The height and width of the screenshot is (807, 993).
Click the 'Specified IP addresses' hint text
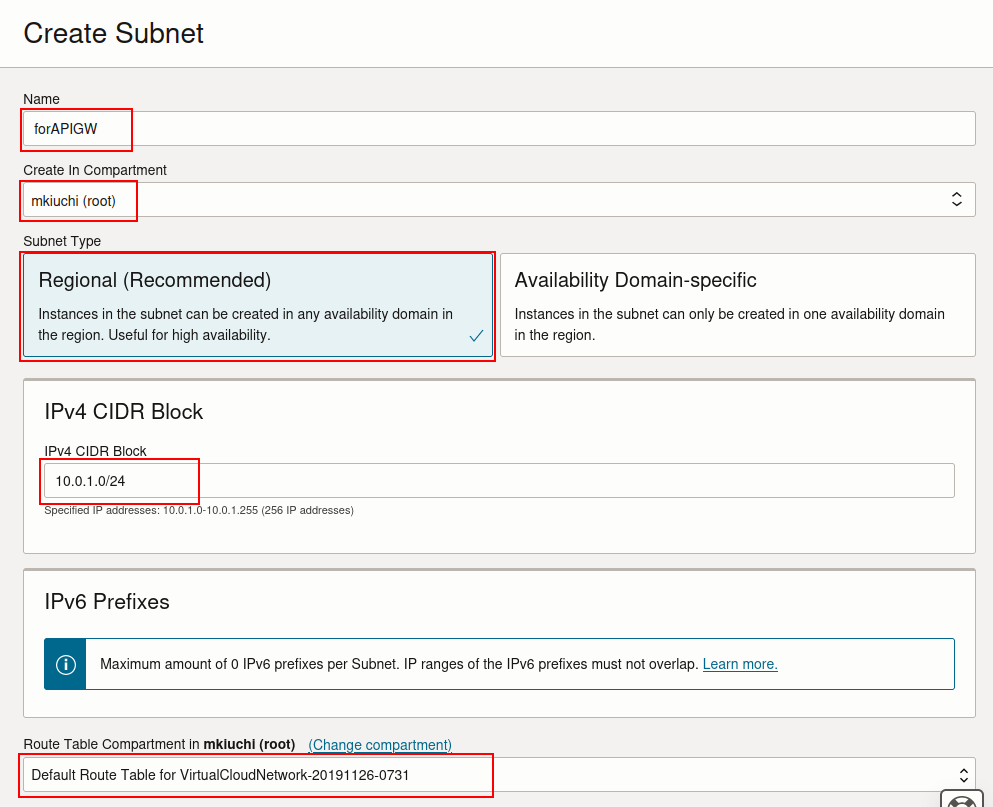[x=199, y=510]
